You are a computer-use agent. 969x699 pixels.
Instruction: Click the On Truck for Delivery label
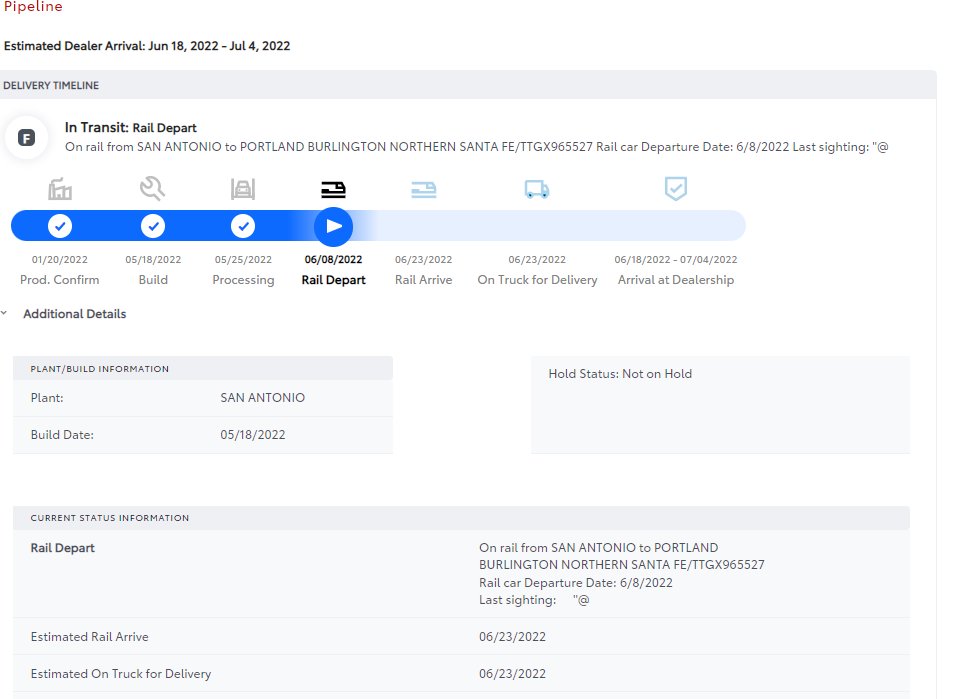point(537,279)
